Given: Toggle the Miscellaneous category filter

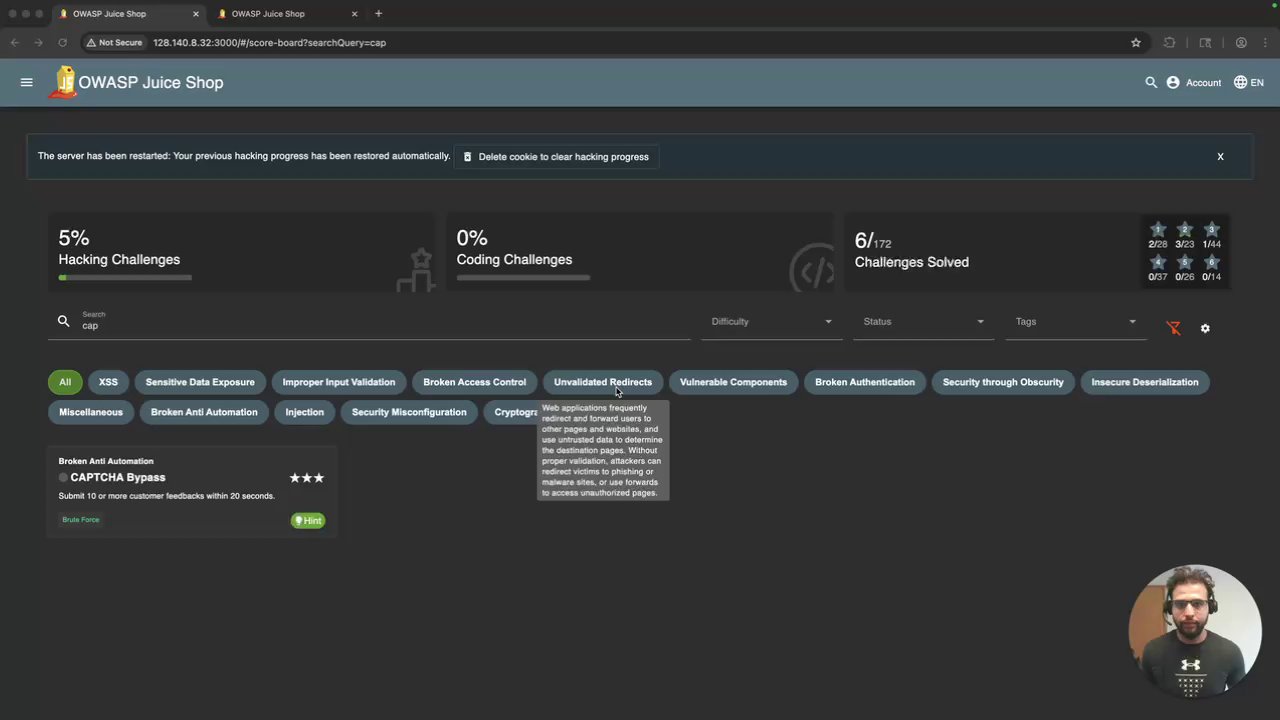Looking at the screenshot, I should (x=91, y=412).
